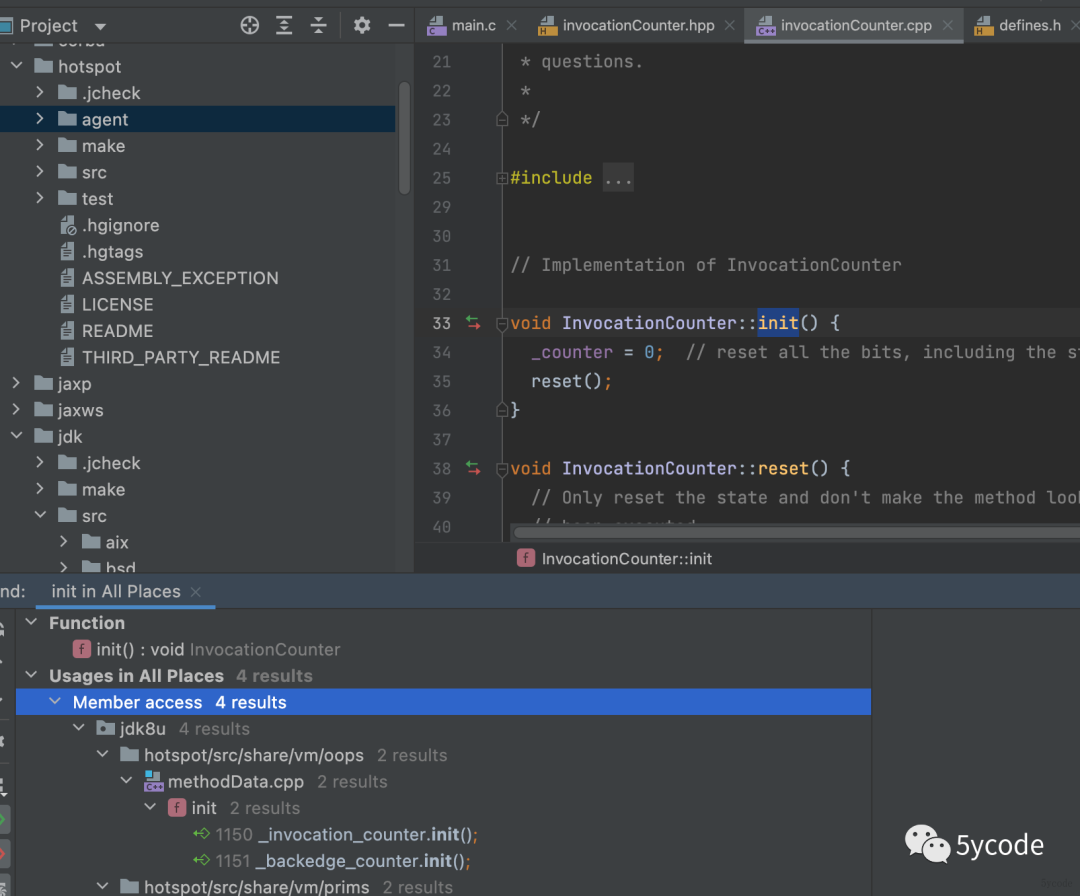Screen dimensions: 1080x896
Task: Open the Project panel settings gear
Action: click(x=362, y=25)
